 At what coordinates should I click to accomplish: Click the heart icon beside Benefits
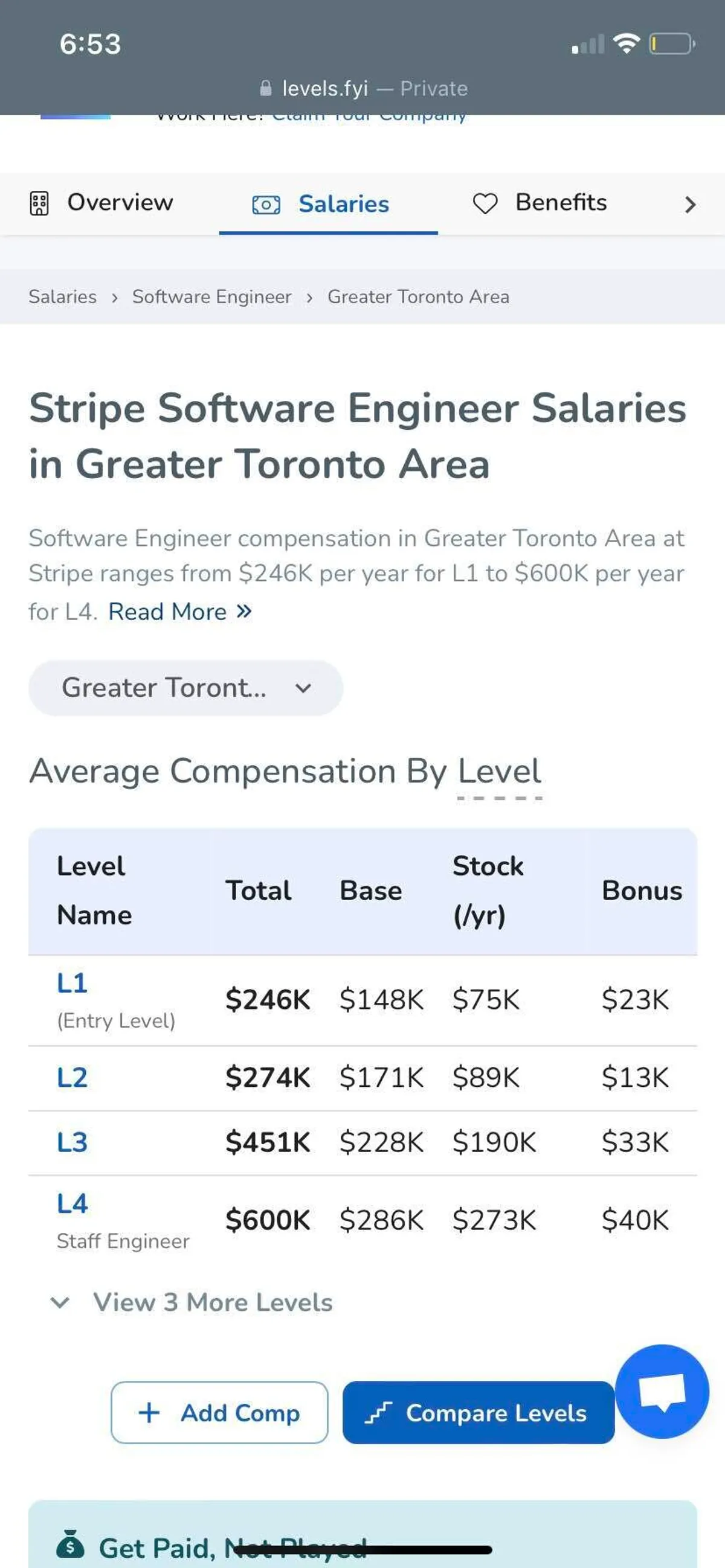[485, 203]
